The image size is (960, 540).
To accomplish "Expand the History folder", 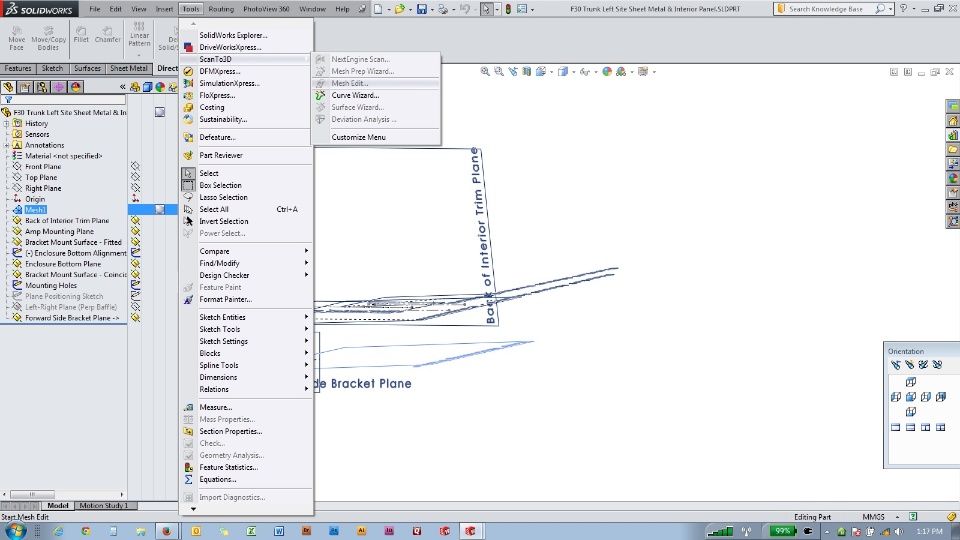I will tap(7, 124).
